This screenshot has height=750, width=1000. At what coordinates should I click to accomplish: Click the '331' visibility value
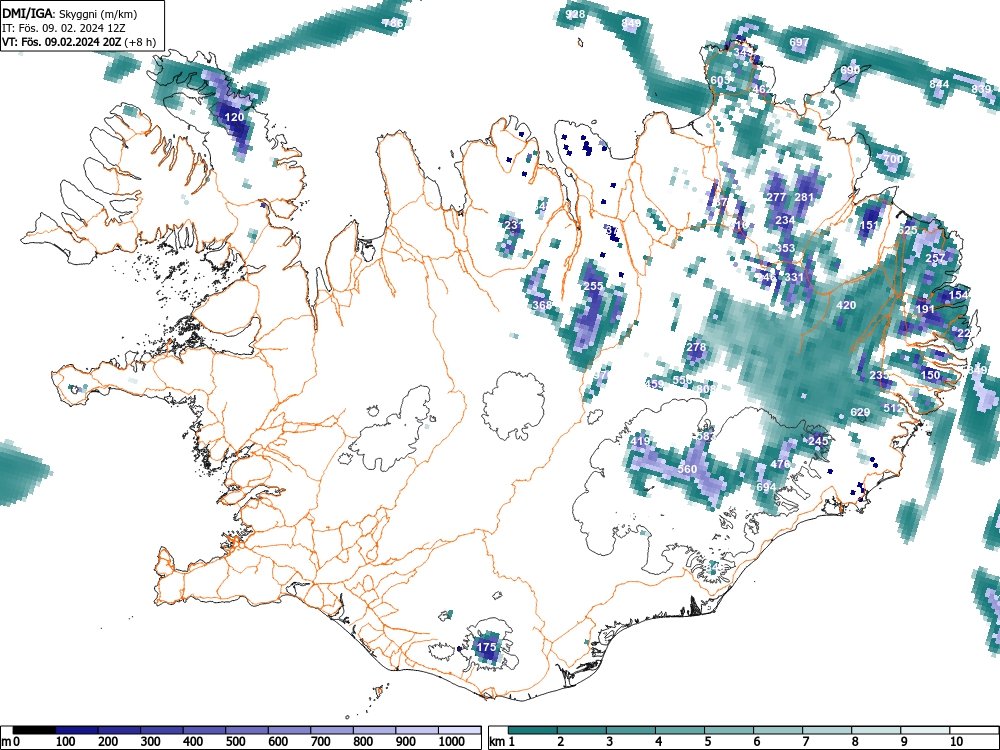point(794,277)
